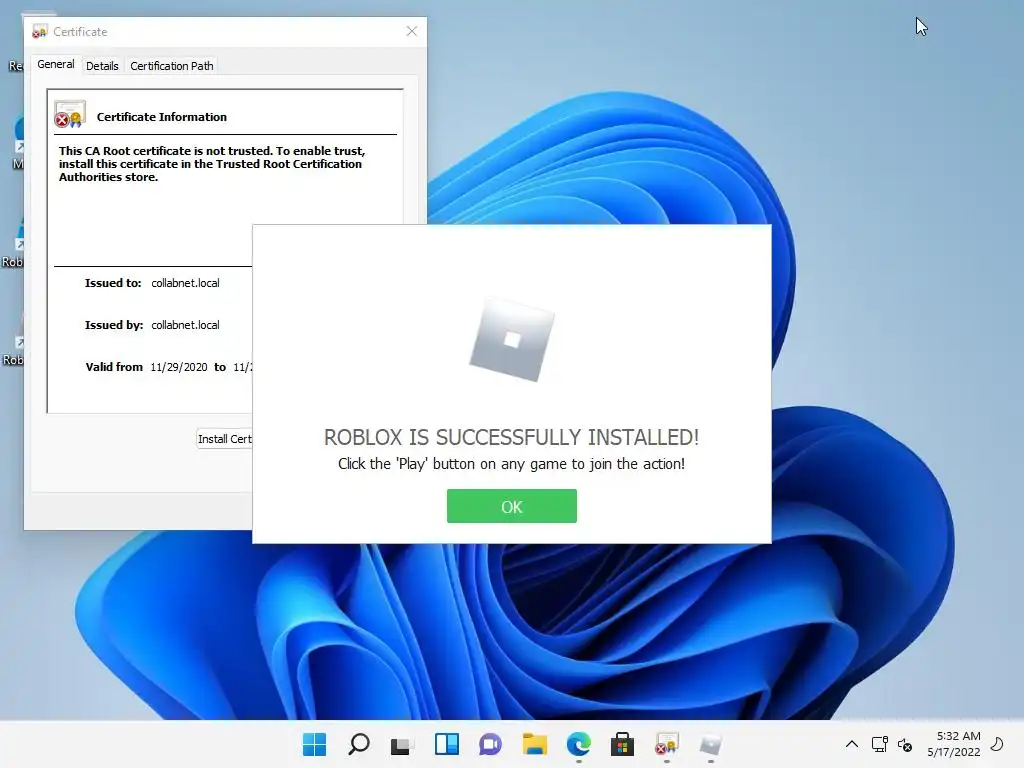Click the Roblox logo in install dialog
Screen dimensions: 1024x768
512,340
